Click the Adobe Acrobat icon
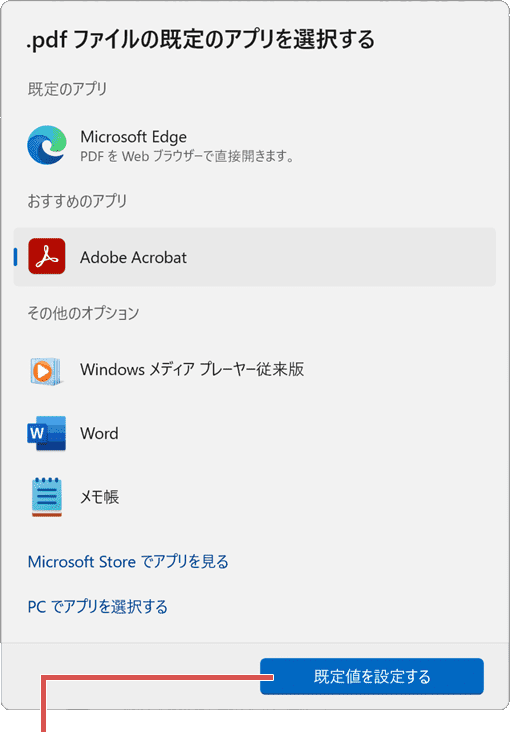This screenshot has width=511, height=732. [x=47, y=256]
